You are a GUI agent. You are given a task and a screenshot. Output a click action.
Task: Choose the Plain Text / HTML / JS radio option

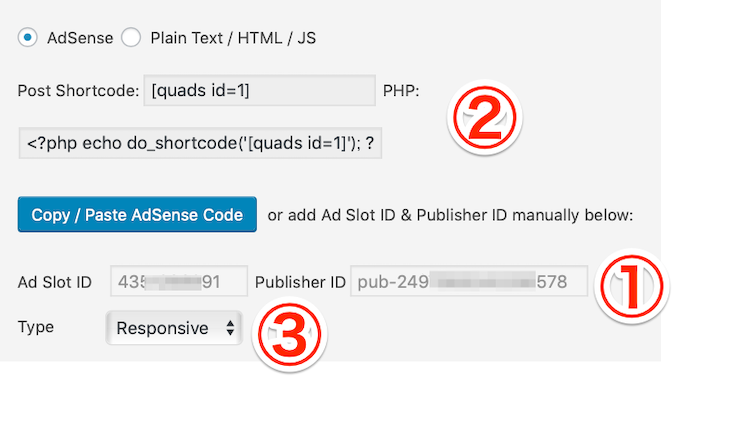tap(131, 37)
